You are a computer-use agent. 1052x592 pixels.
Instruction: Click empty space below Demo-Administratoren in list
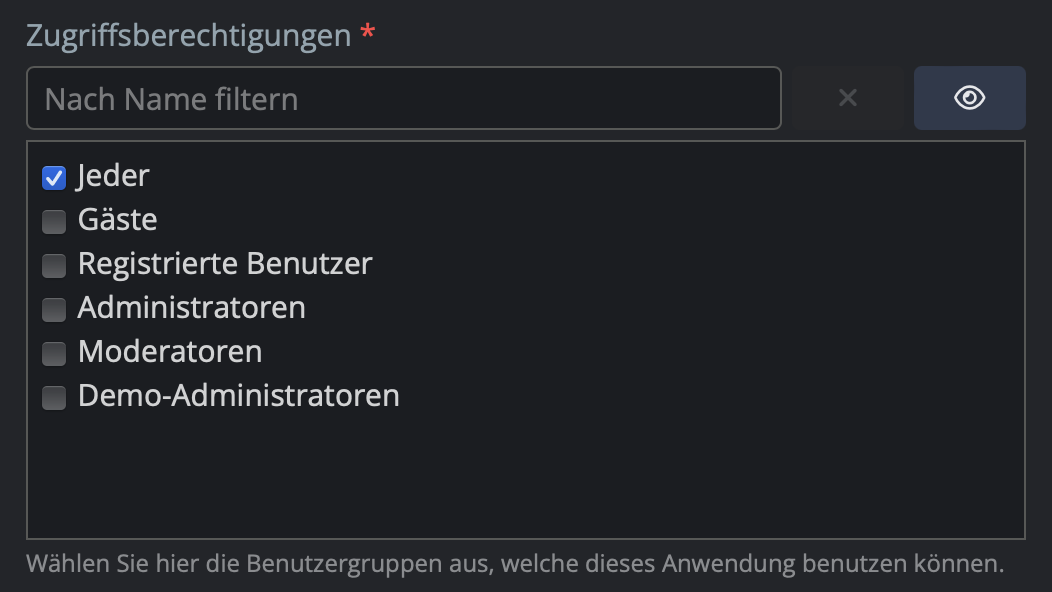(x=525, y=475)
